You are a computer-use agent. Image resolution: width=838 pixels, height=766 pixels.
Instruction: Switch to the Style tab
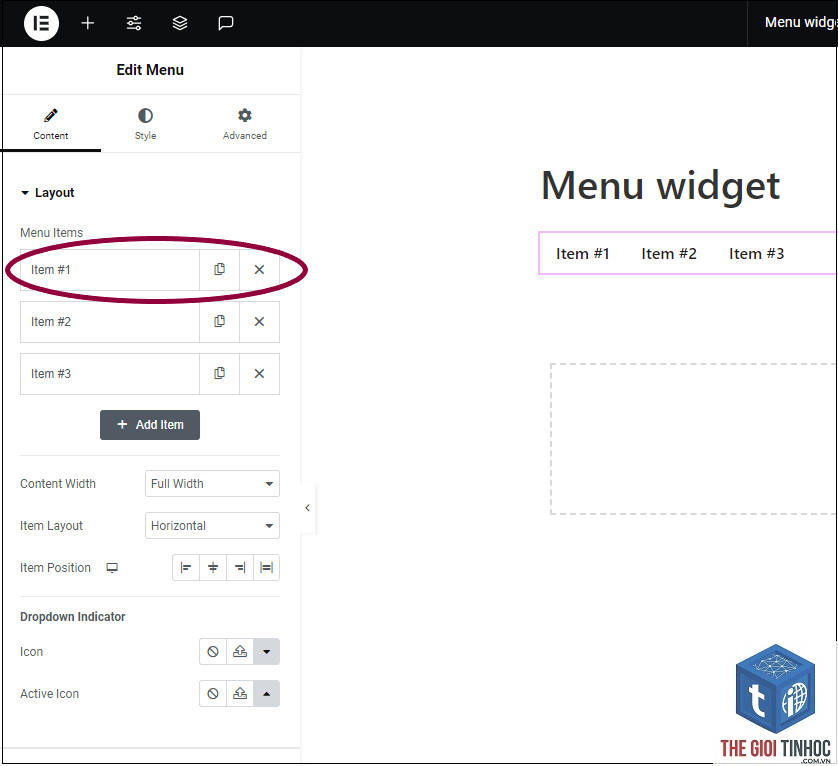point(145,124)
